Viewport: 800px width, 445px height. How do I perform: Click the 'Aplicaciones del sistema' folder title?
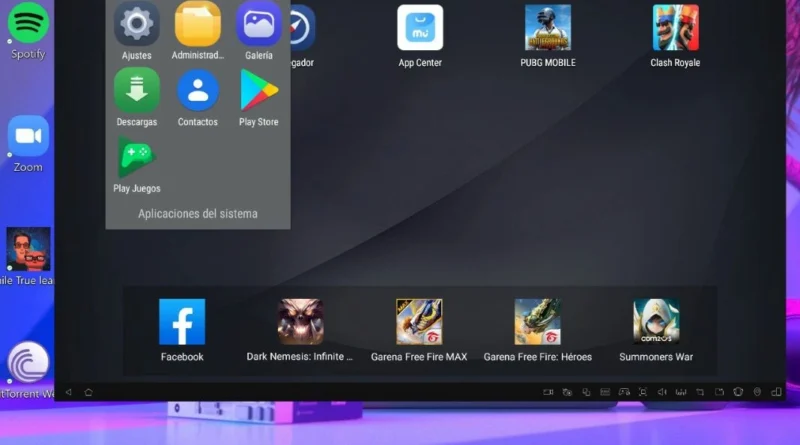[197, 214]
